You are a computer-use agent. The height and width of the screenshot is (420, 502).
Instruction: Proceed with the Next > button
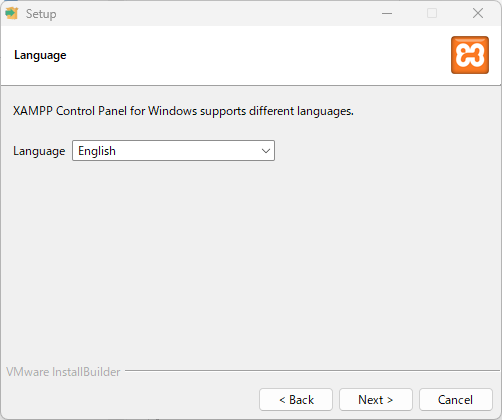(376, 399)
